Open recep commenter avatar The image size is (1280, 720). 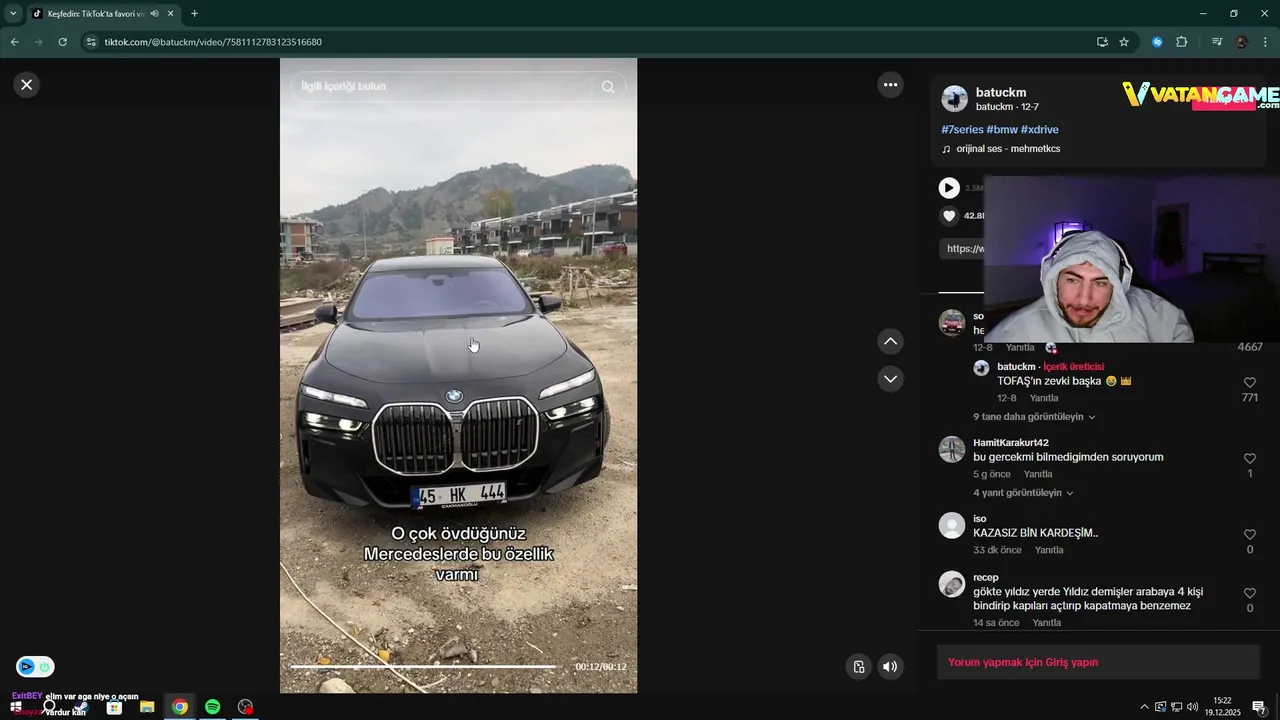tap(952, 584)
